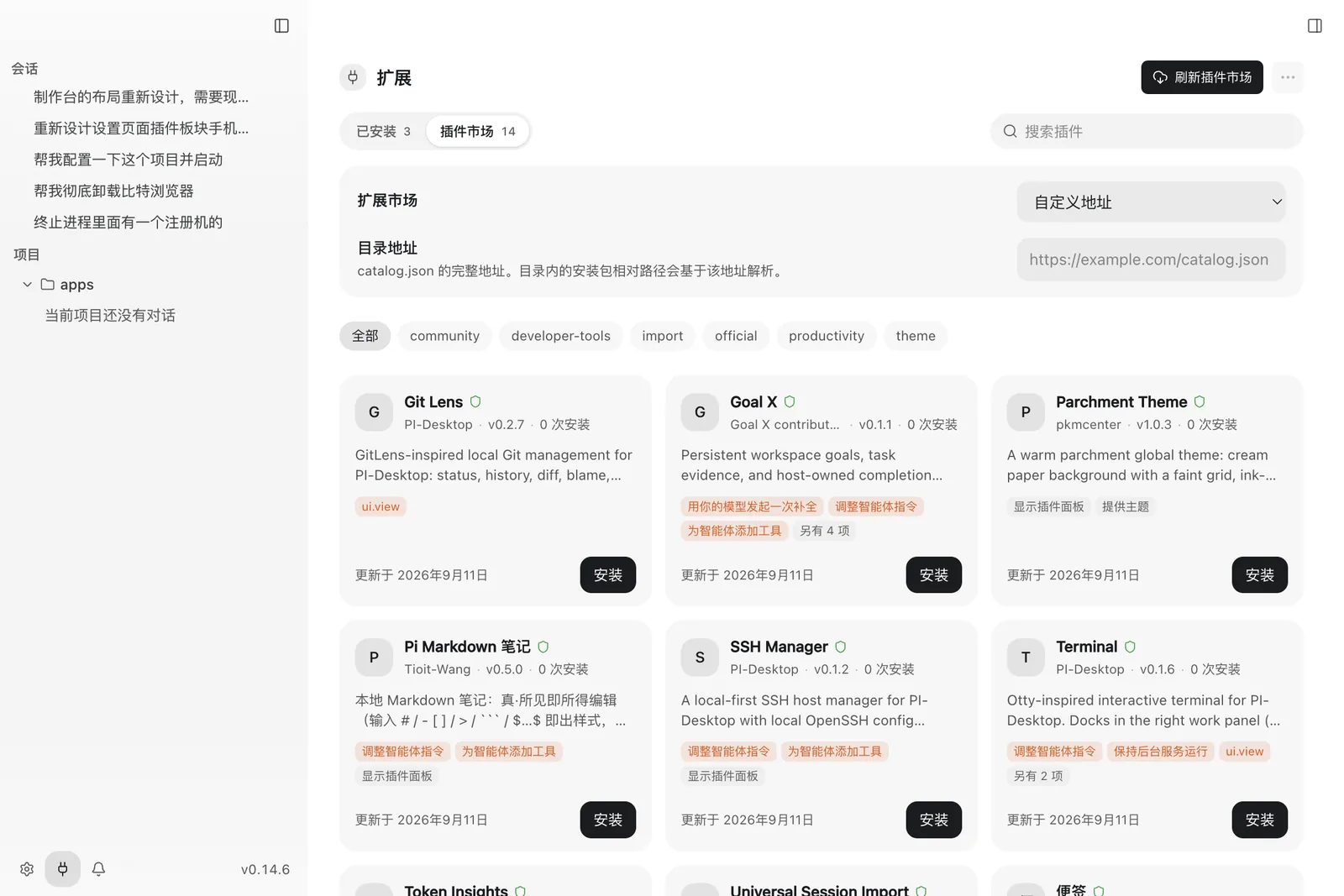Filter by 全部 category
This screenshot has height=896, width=1344.
365,336
